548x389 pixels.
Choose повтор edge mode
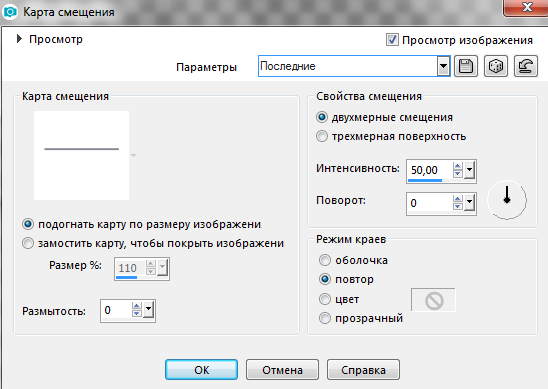[x=325, y=279]
